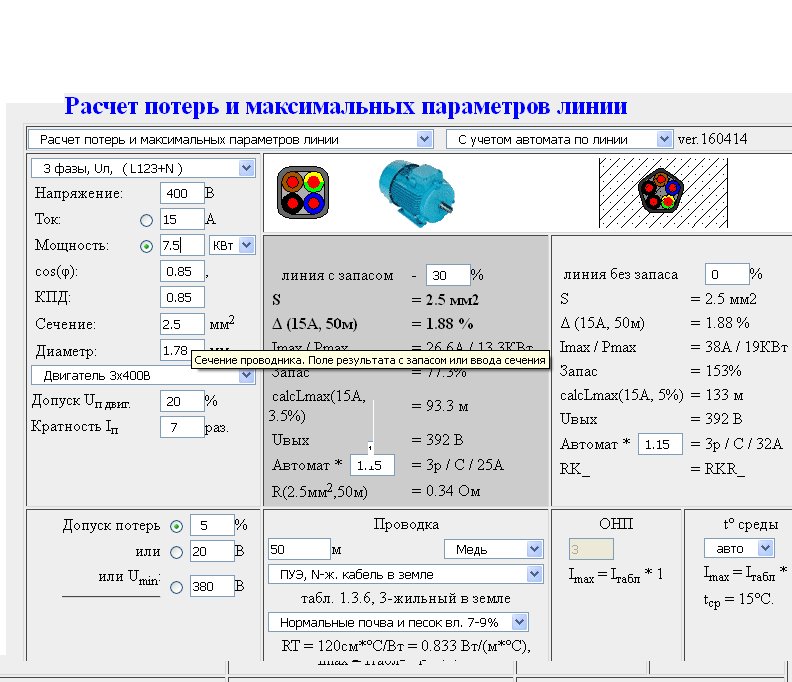Open the '3 фазы, Uл' phase dropdown
This screenshot has width=792, height=682.
143,168
